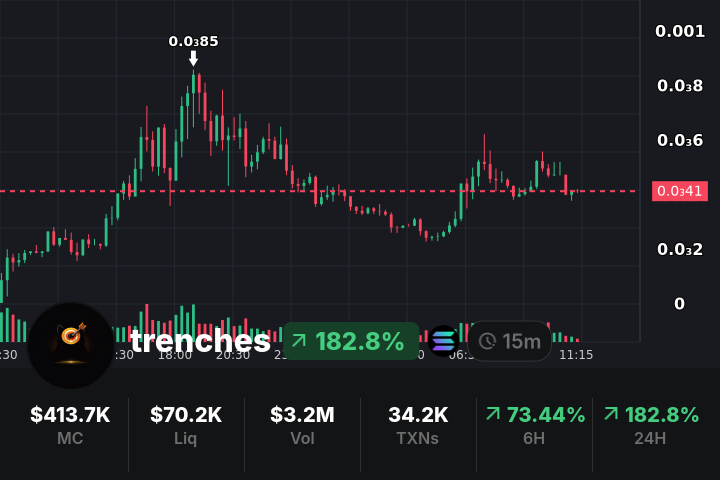The image size is (720, 480).
Task: Click the 11:15 time axis label
Action: coord(576,354)
